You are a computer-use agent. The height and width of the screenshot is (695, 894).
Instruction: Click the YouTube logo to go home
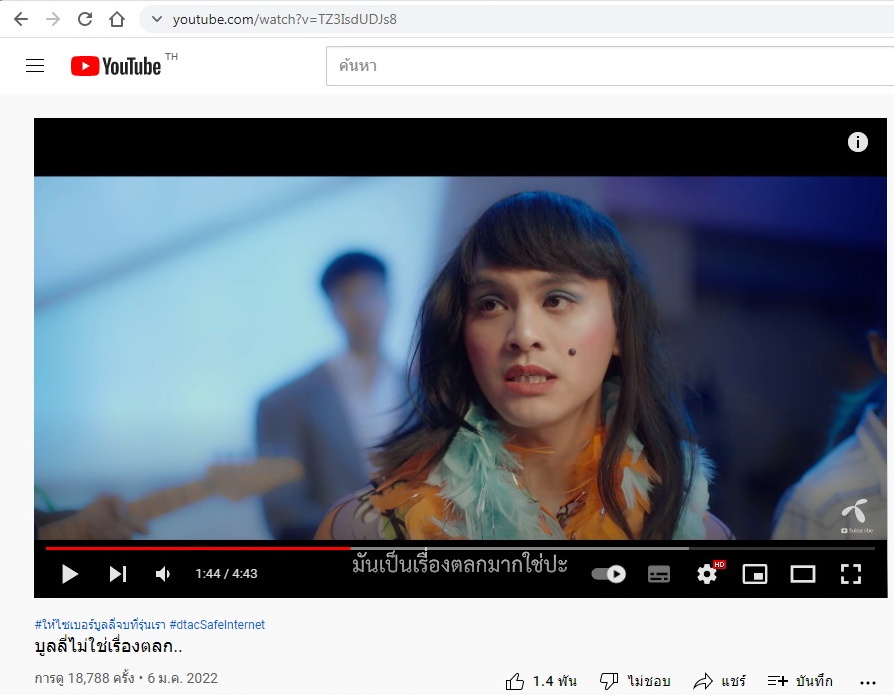116,66
